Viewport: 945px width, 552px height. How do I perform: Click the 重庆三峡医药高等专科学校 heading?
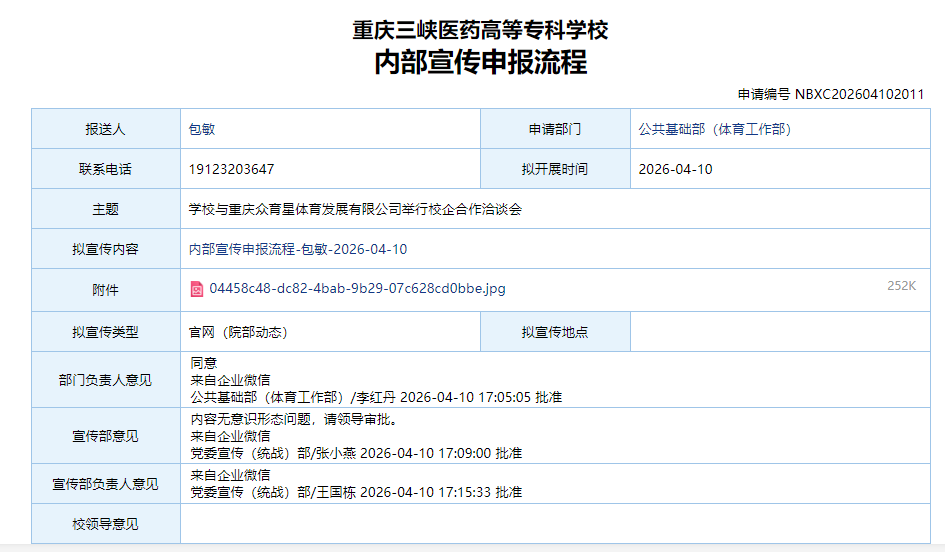coord(480,30)
